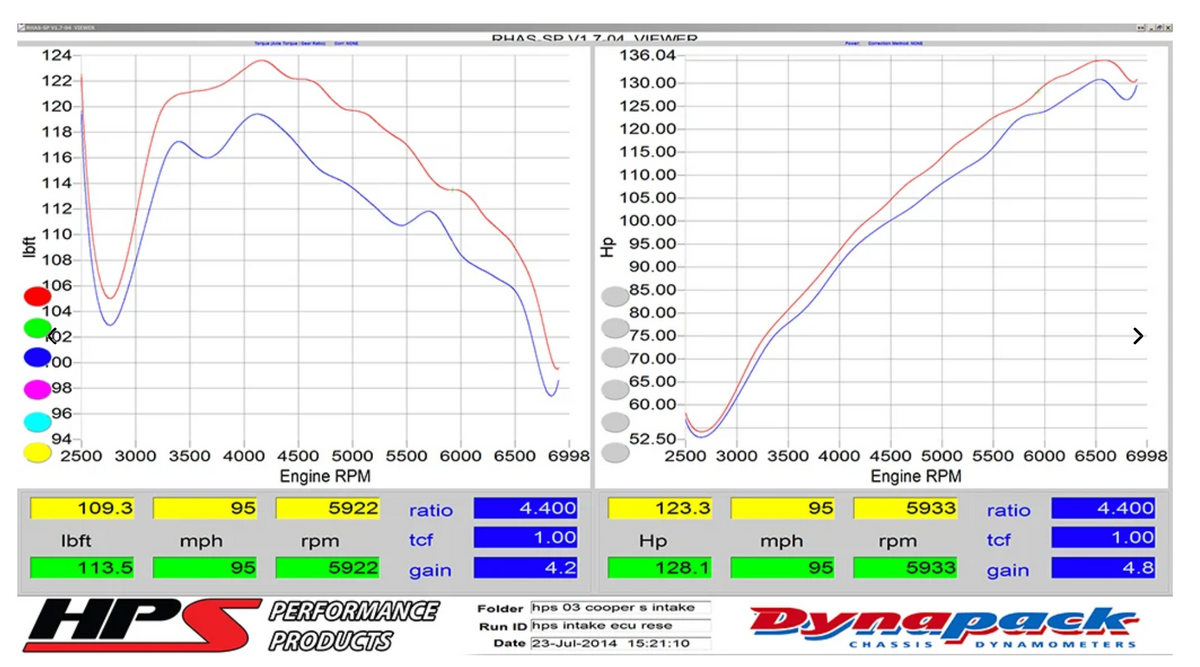This screenshot has width=1200, height=667.
Task: Click the tcf 1.00 field under torque chart
Action: click(x=526, y=538)
